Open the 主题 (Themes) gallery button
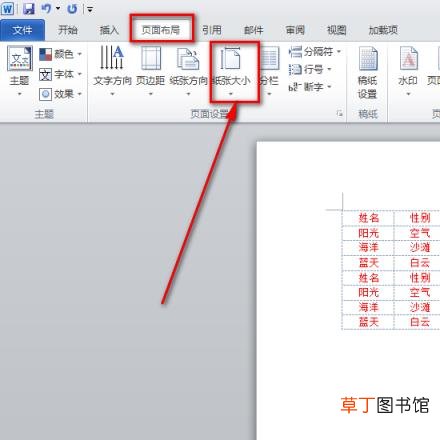The height and width of the screenshot is (440, 440). tap(19, 71)
